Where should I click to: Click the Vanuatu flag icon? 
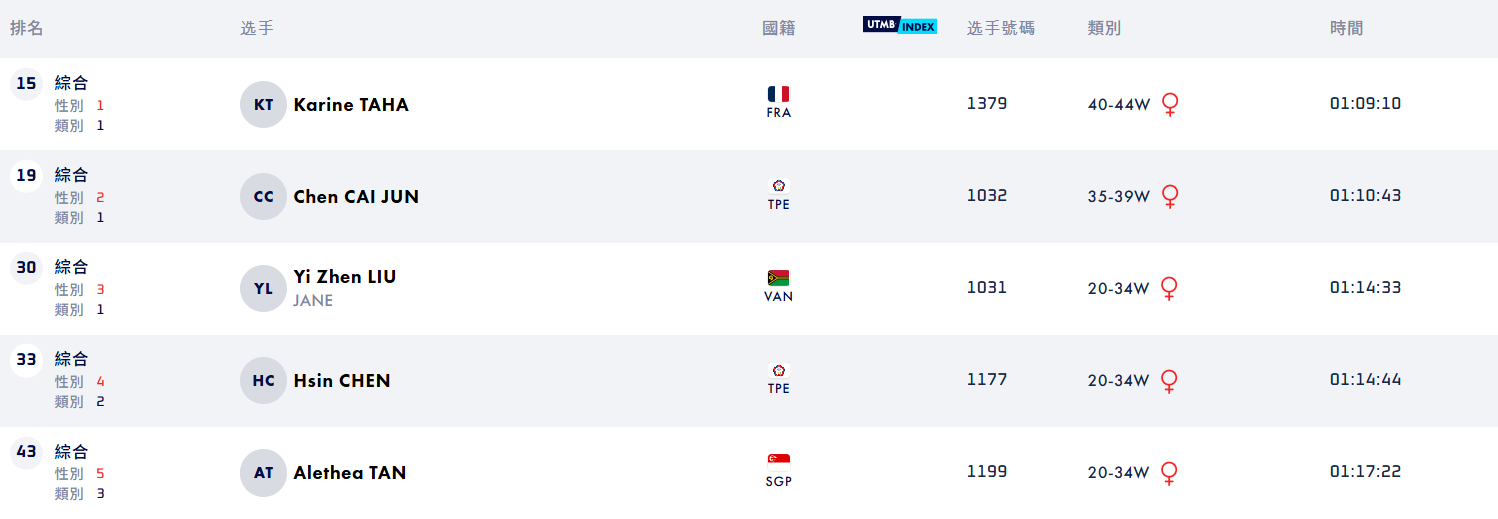click(778, 278)
